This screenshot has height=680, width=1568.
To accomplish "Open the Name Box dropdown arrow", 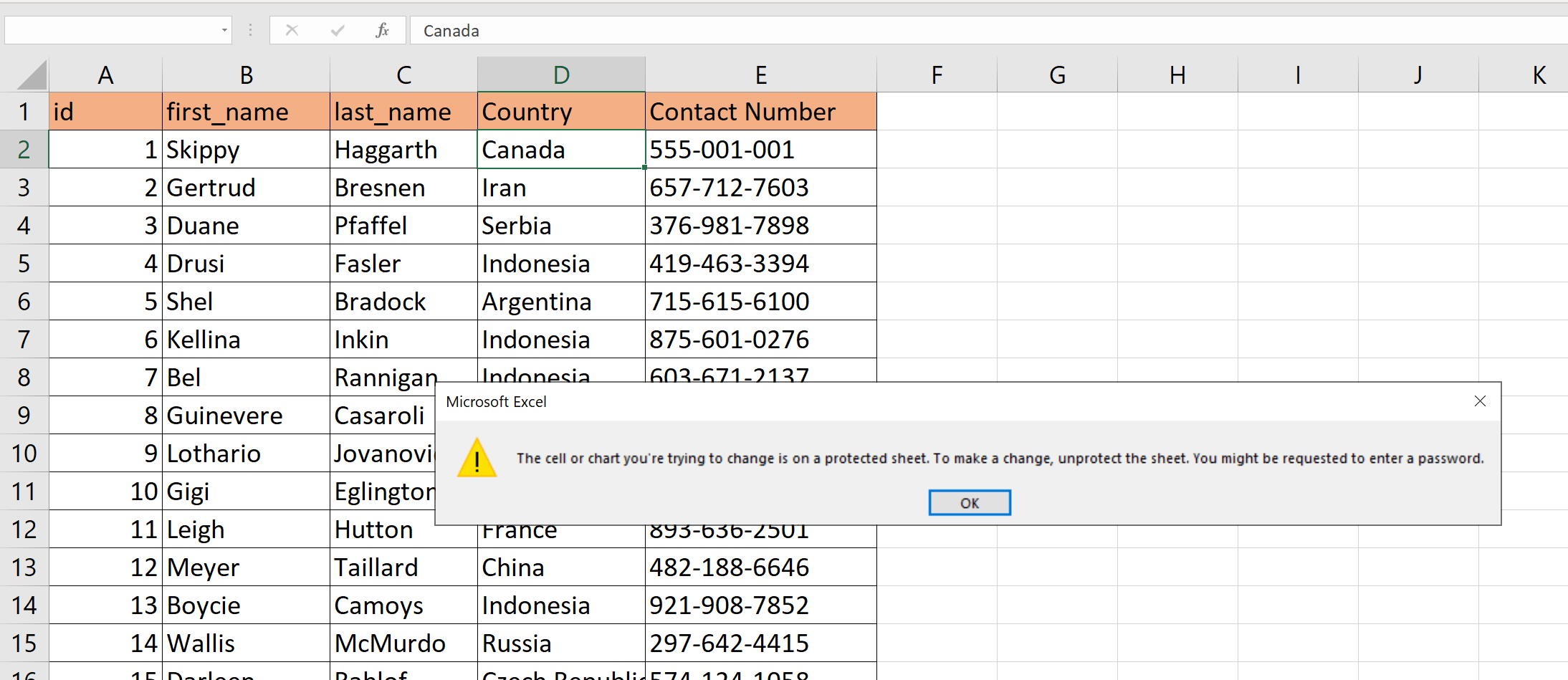I will (x=223, y=30).
